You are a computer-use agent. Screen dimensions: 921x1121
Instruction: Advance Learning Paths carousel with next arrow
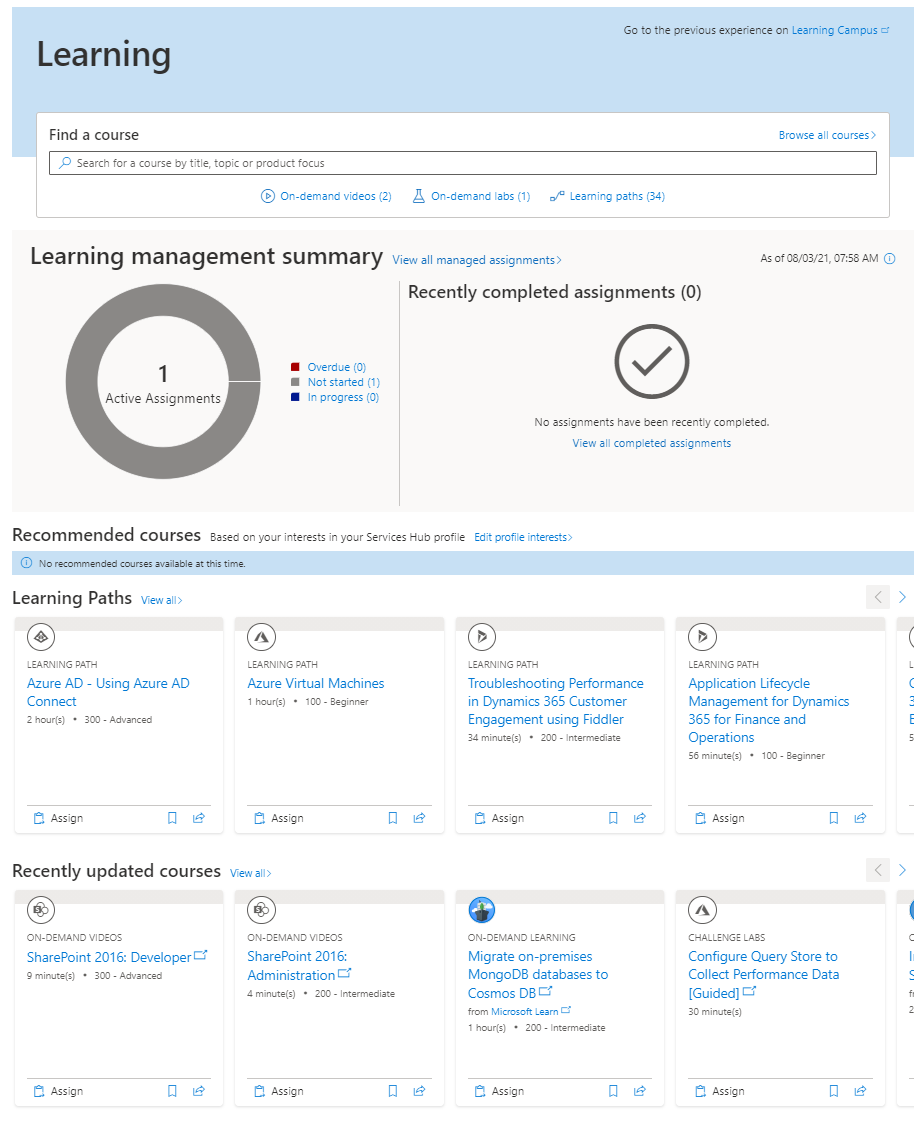click(902, 597)
